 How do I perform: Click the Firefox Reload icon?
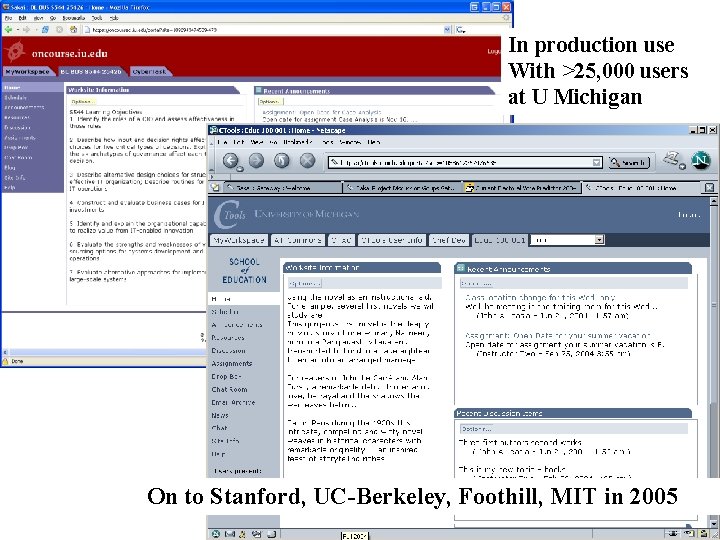click(x=45, y=29)
